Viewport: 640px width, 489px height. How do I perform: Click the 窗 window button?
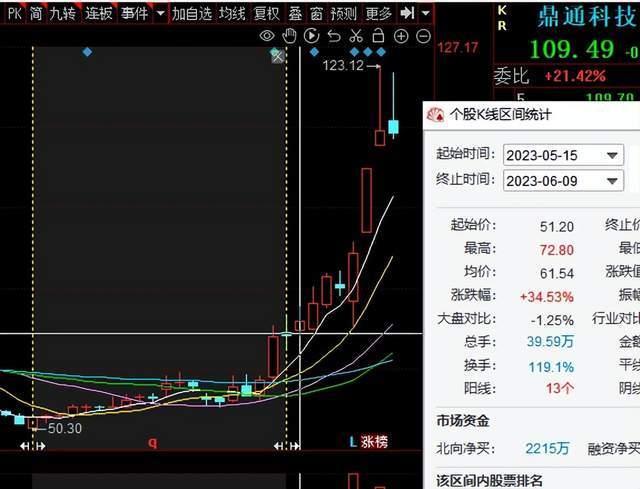pyautogui.click(x=316, y=13)
